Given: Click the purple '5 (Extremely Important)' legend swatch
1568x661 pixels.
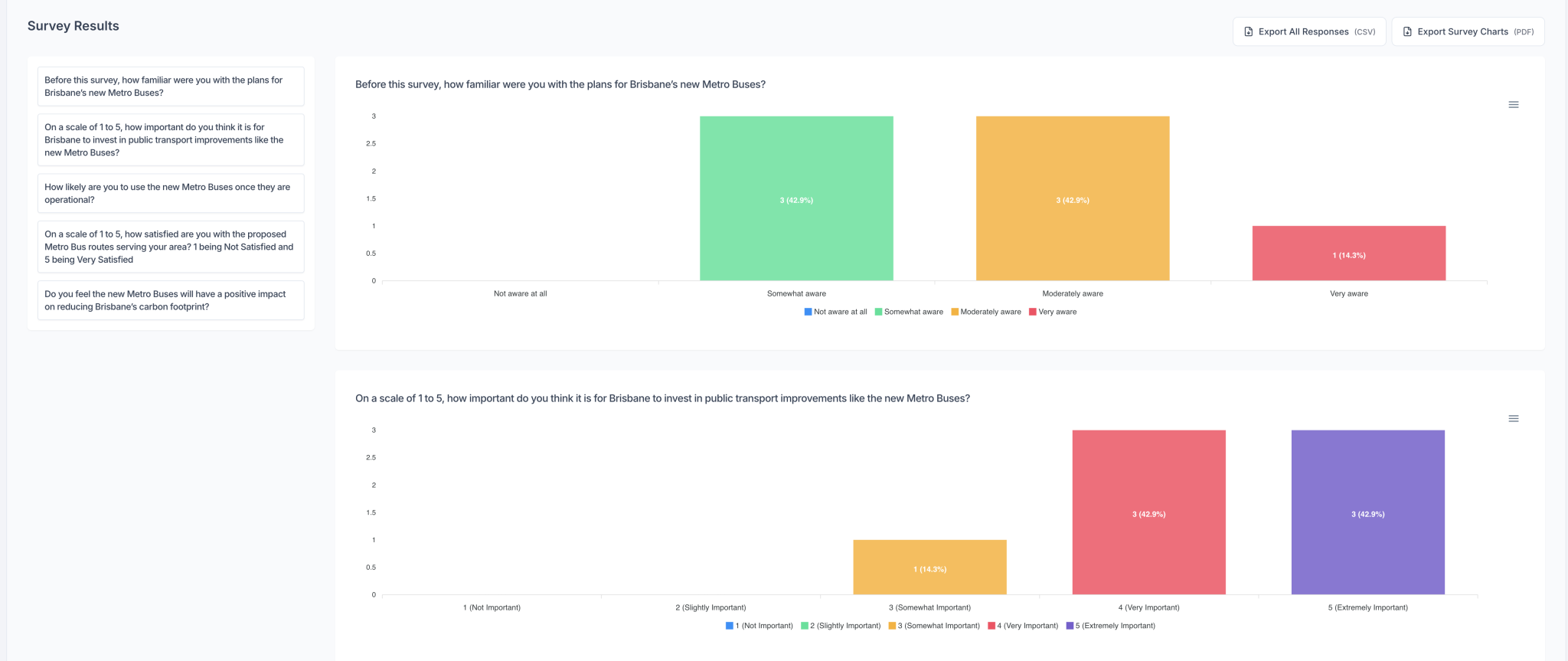Looking at the screenshot, I should point(1070,627).
